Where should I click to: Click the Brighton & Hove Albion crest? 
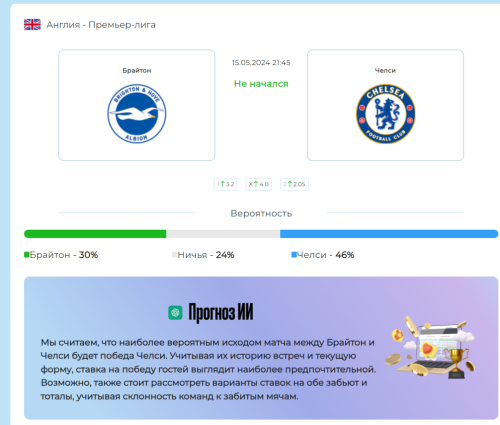[x=137, y=114]
